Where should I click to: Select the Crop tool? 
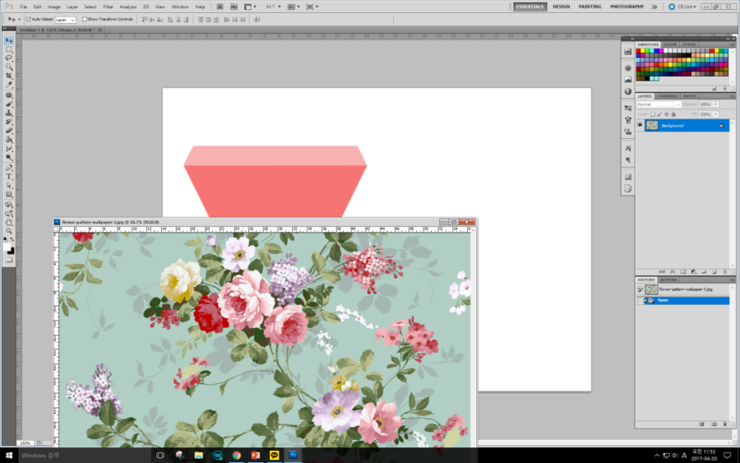(9, 76)
